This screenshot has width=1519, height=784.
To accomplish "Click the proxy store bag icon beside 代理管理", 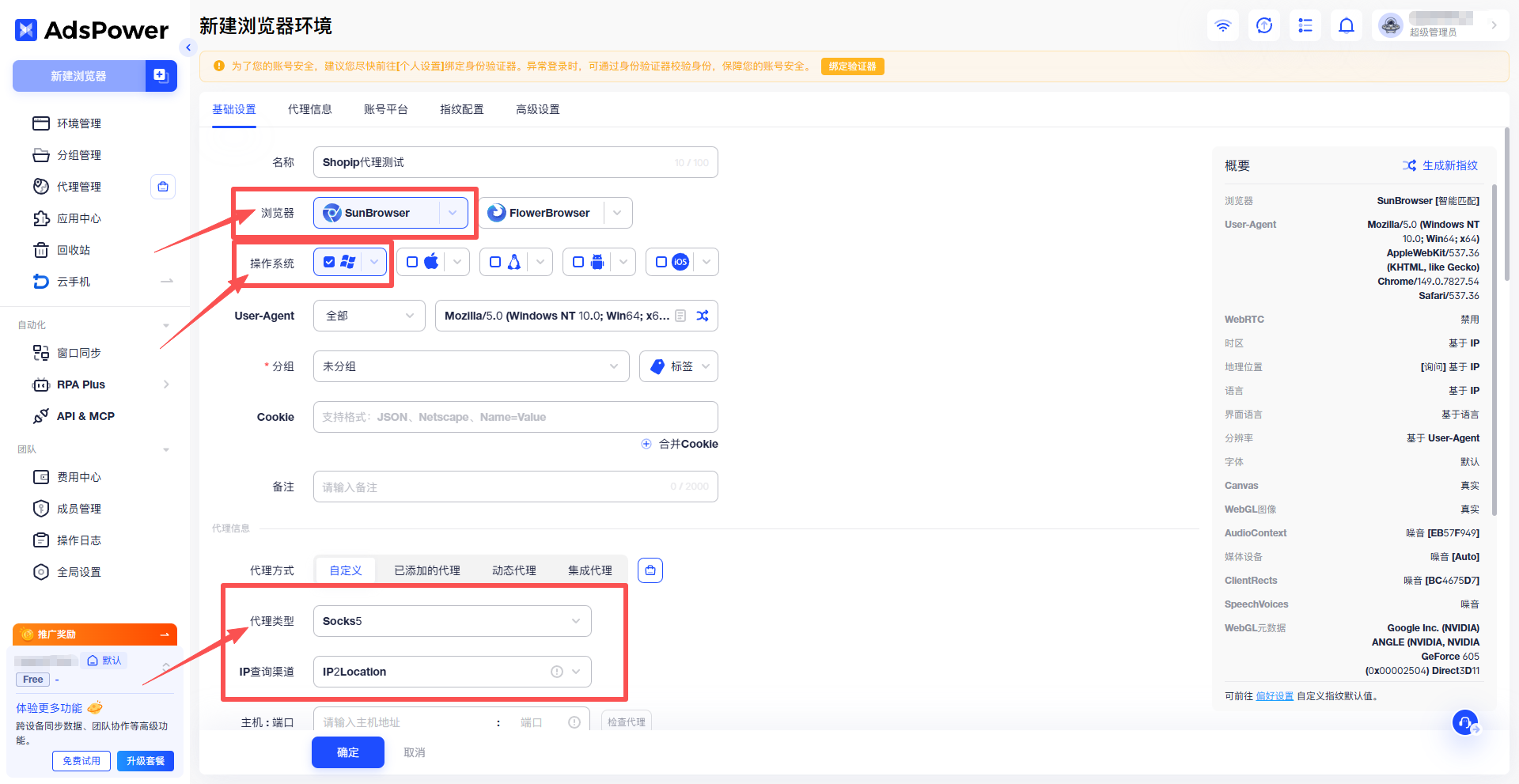I will [163, 187].
